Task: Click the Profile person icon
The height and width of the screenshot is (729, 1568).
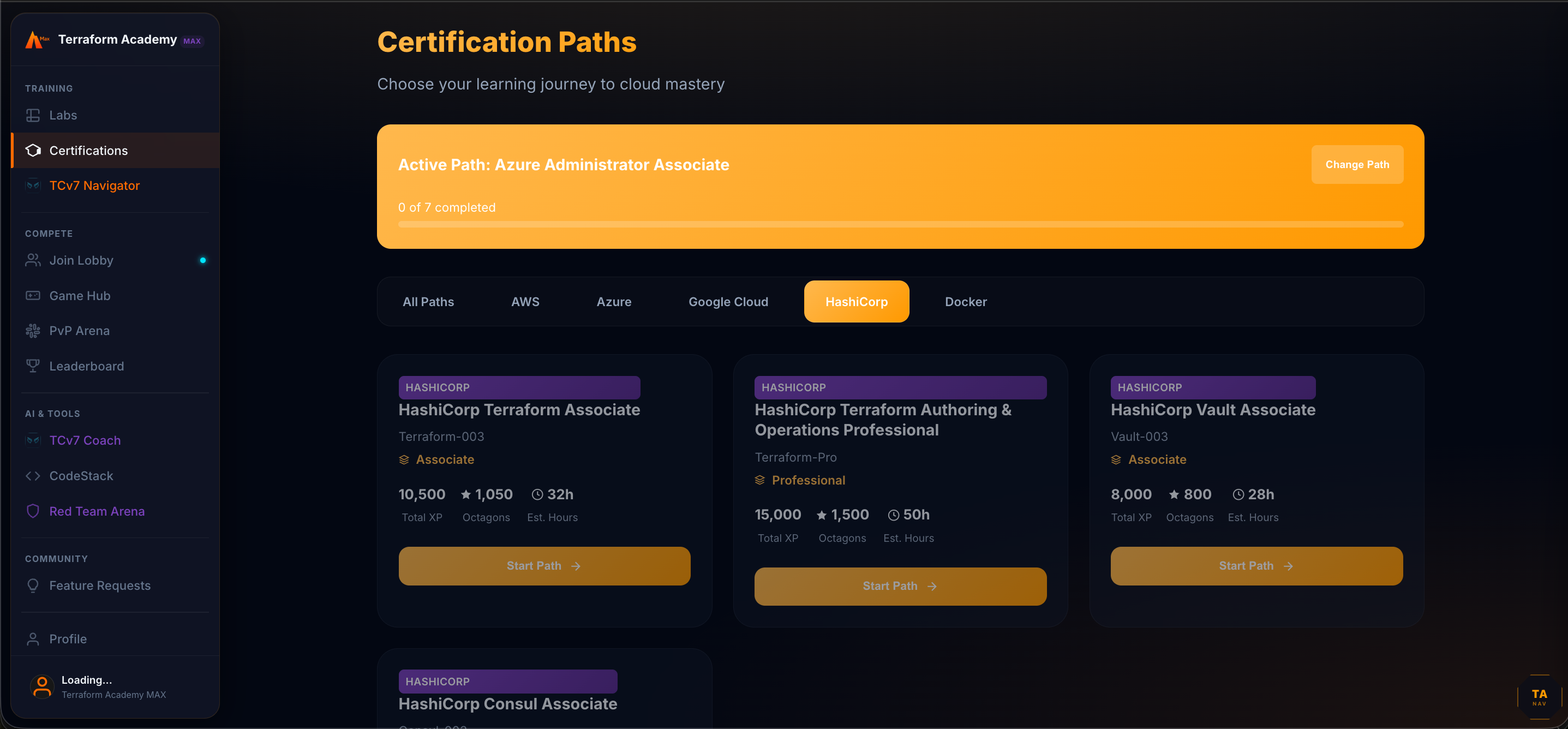Action: (x=33, y=639)
